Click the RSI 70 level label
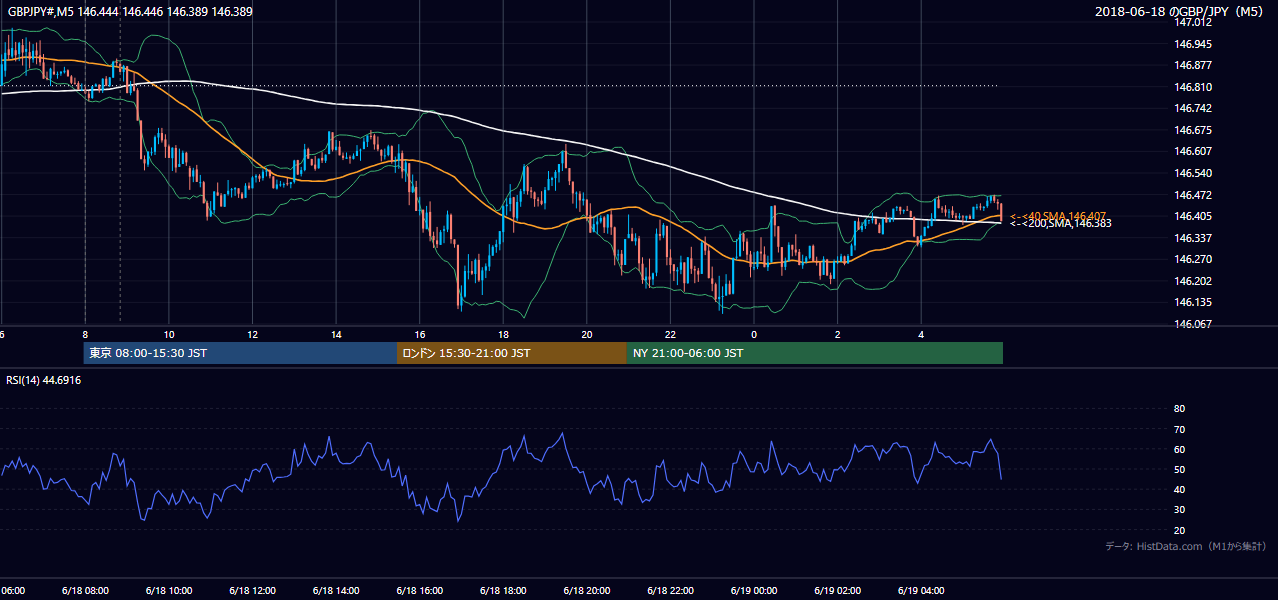The height and width of the screenshot is (600, 1278). (x=1179, y=429)
